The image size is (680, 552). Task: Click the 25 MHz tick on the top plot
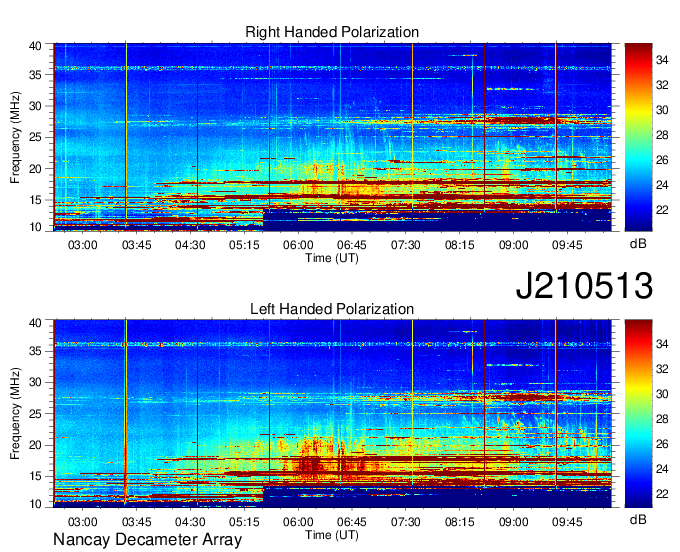tap(35, 138)
